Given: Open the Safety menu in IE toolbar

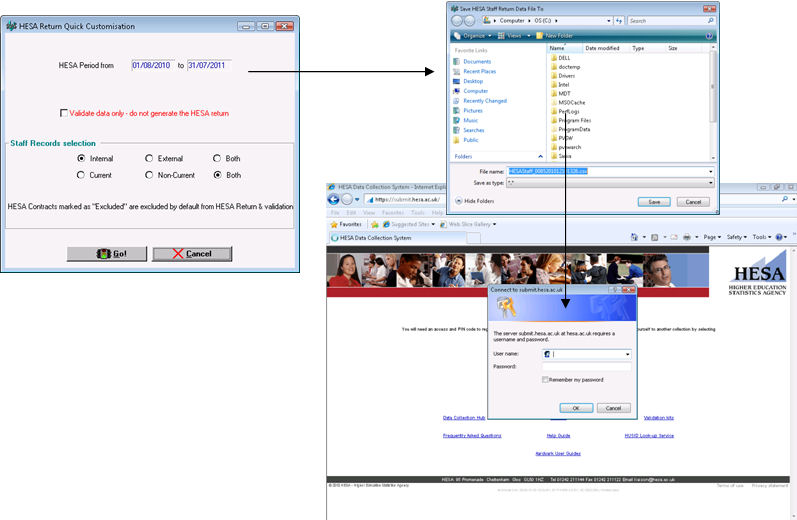Looking at the screenshot, I should [x=737, y=237].
